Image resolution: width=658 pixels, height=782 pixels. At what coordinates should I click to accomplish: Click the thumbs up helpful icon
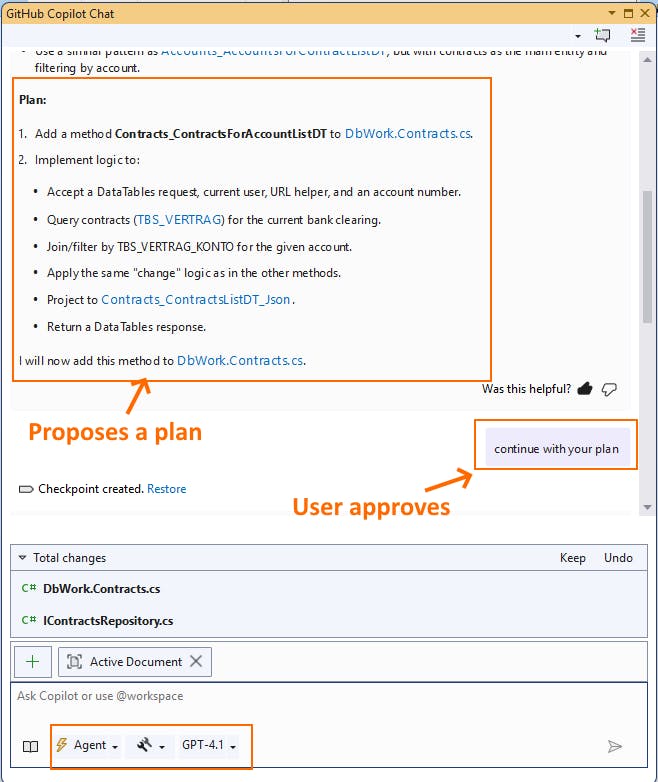point(585,389)
